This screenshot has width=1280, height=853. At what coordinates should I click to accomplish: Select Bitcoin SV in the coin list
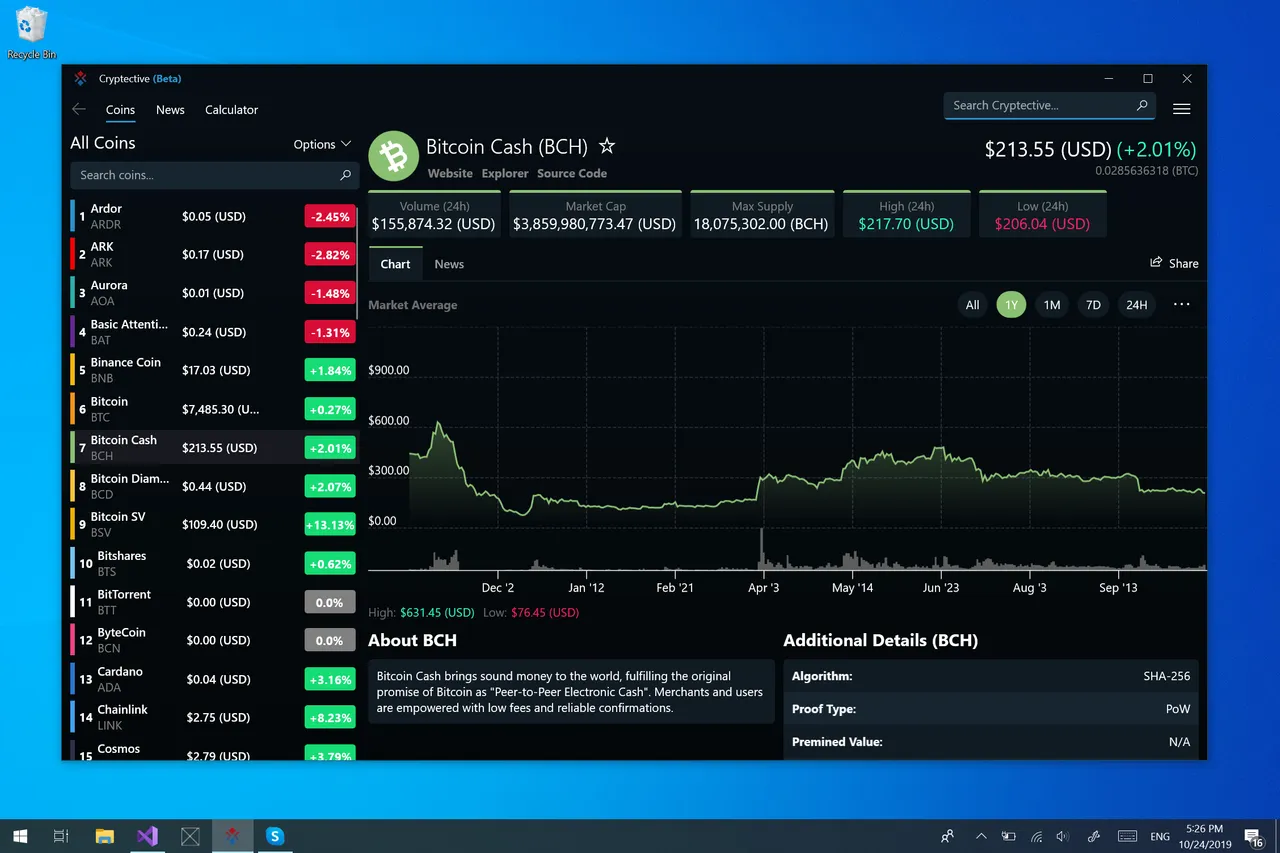(x=213, y=524)
